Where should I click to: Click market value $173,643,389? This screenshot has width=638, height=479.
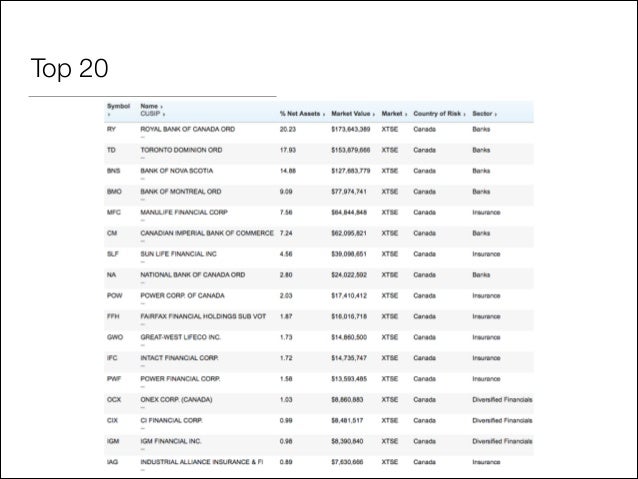pos(350,129)
